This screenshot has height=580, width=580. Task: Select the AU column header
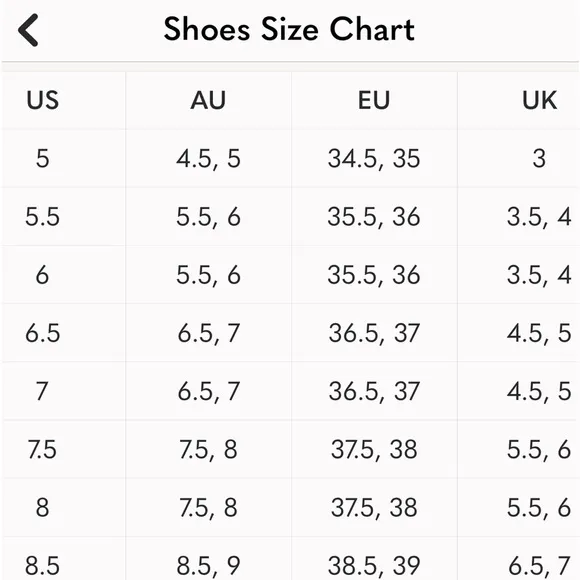(x=208, y=100)
